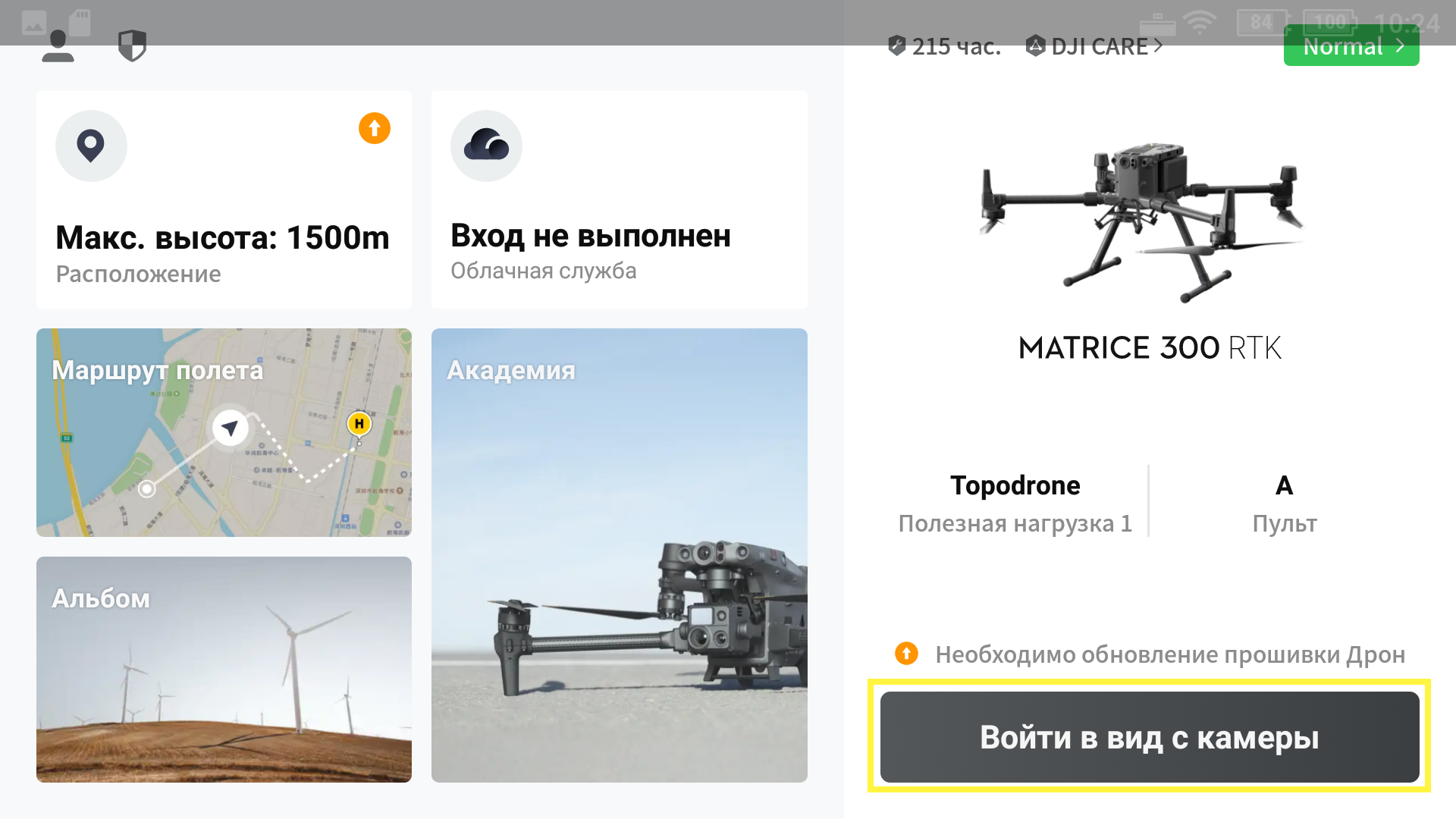Image resolution: width=1456 pixels, height=819 pixels.
Task: Tap the Matrice 300 RTK drone image
Action: (1143, 221)
